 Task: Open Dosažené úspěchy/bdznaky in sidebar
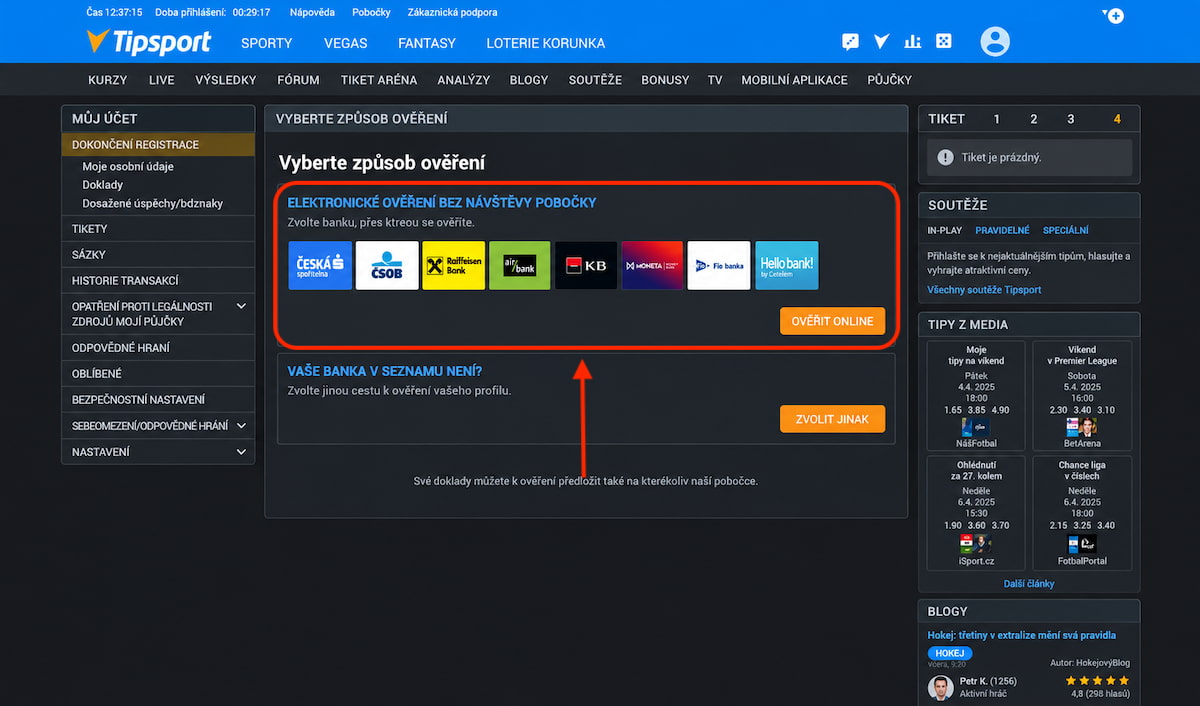coord(153,203)
